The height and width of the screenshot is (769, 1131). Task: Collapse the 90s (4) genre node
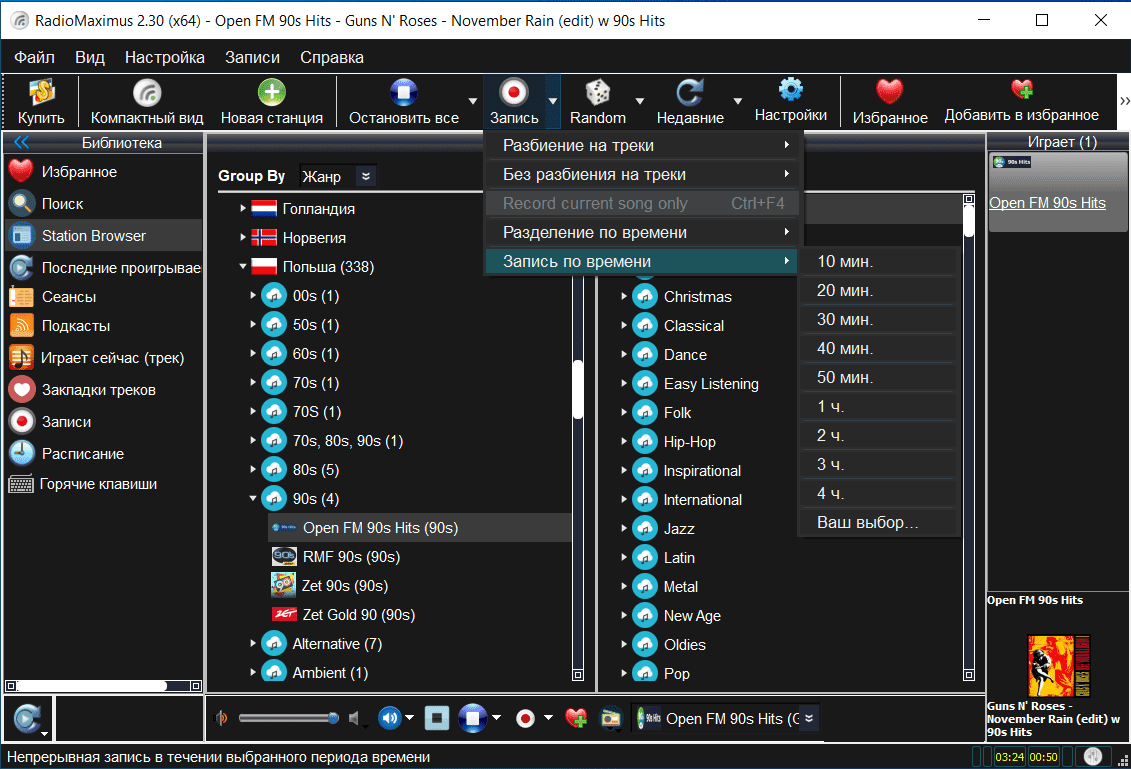click(252, 498)
